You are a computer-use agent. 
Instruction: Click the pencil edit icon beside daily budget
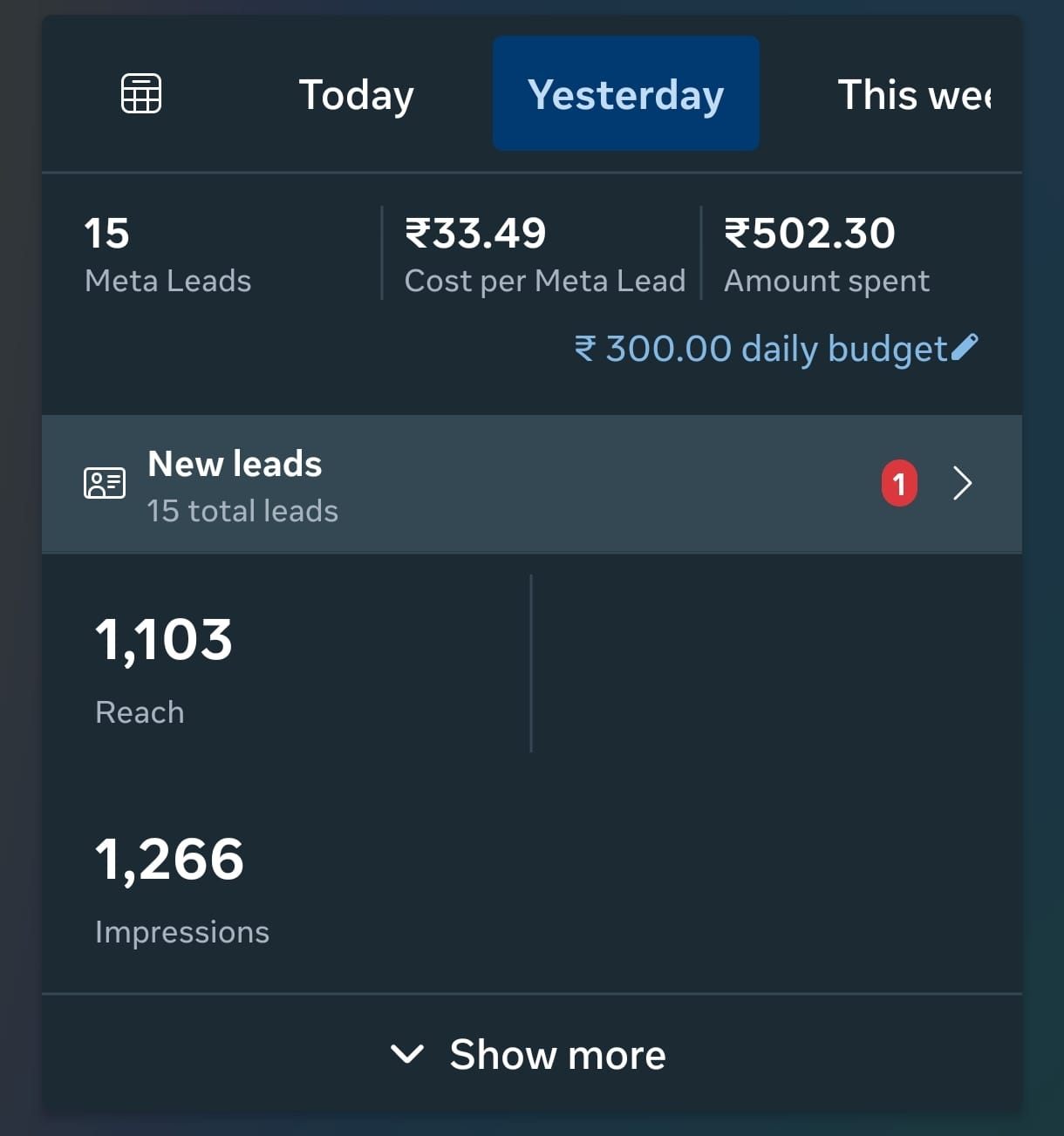[965, 348]
